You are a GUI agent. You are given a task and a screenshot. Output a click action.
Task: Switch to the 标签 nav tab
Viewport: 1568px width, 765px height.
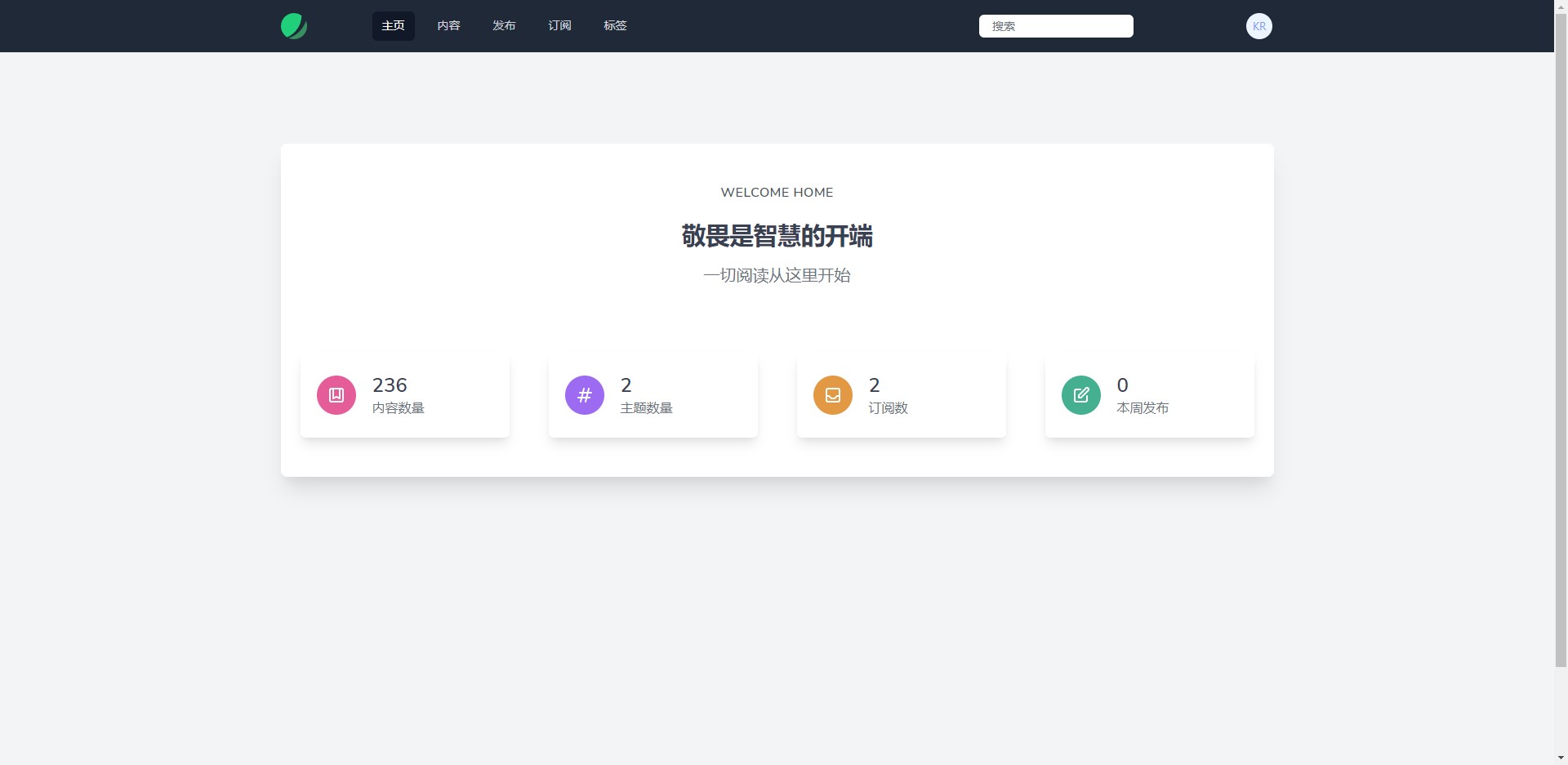[616, 26]
